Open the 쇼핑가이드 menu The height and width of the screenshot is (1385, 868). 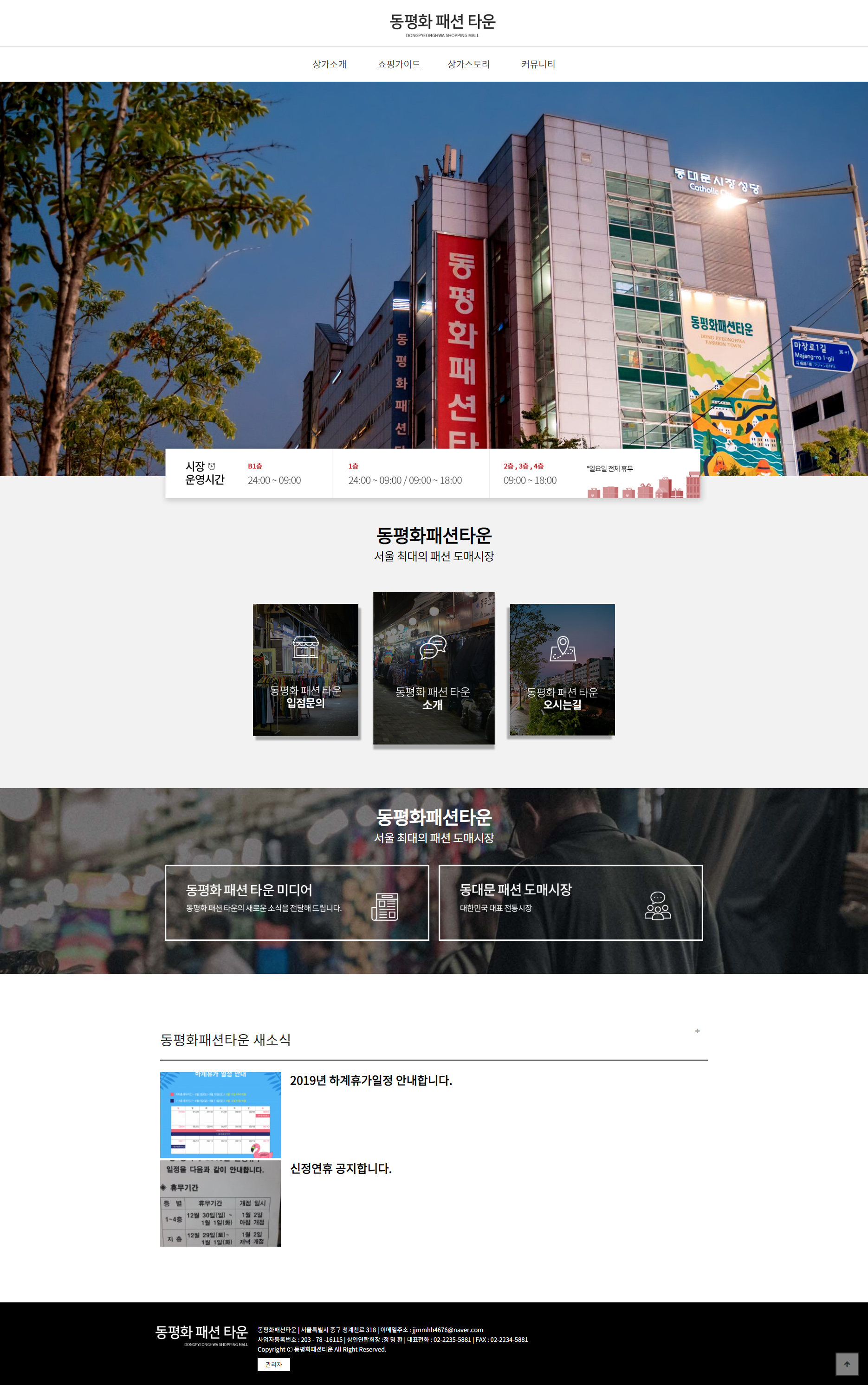pyautogui.click(x=399, y=65)
